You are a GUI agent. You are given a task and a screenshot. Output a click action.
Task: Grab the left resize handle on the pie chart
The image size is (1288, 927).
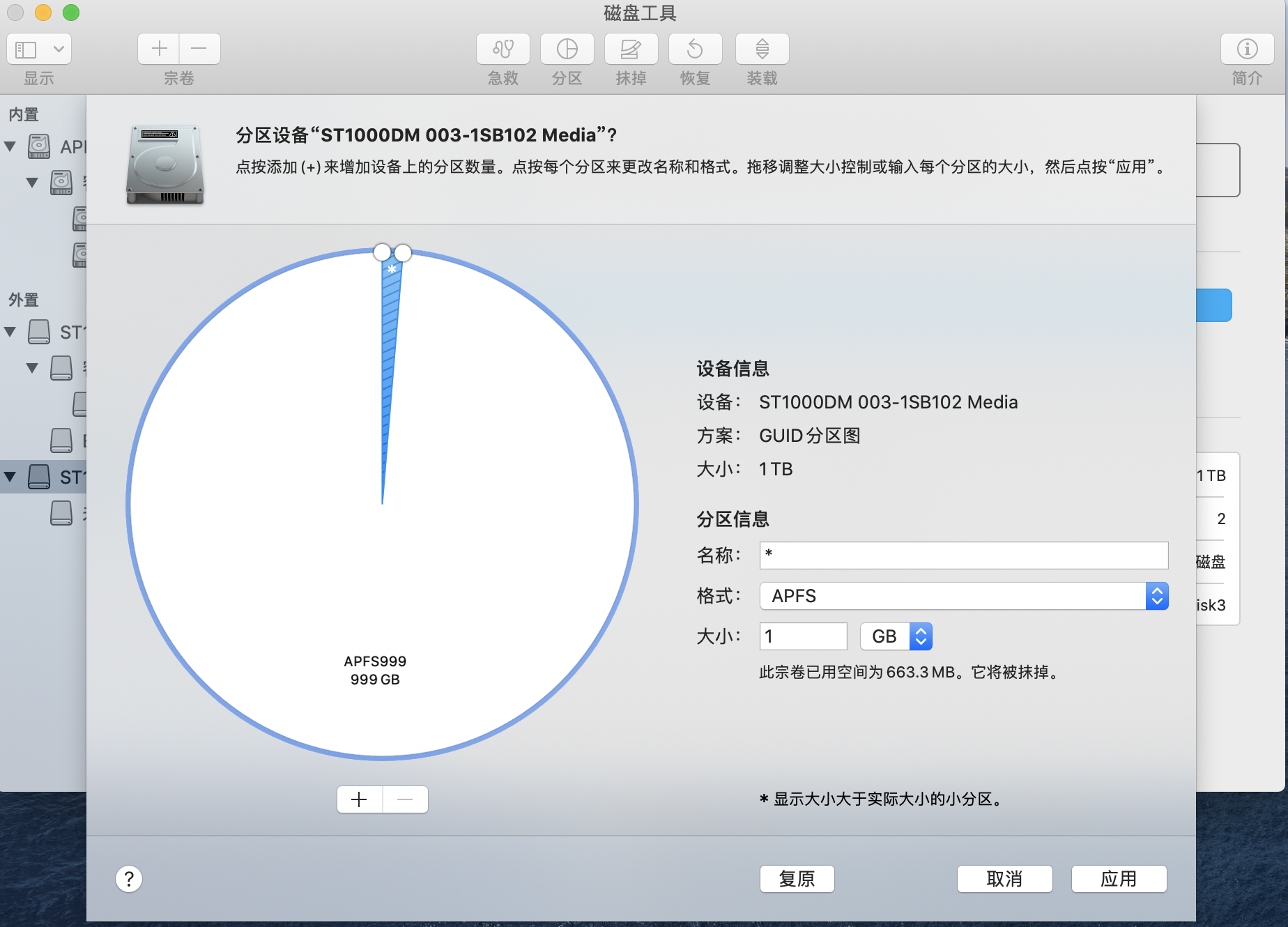pos(382,252)
